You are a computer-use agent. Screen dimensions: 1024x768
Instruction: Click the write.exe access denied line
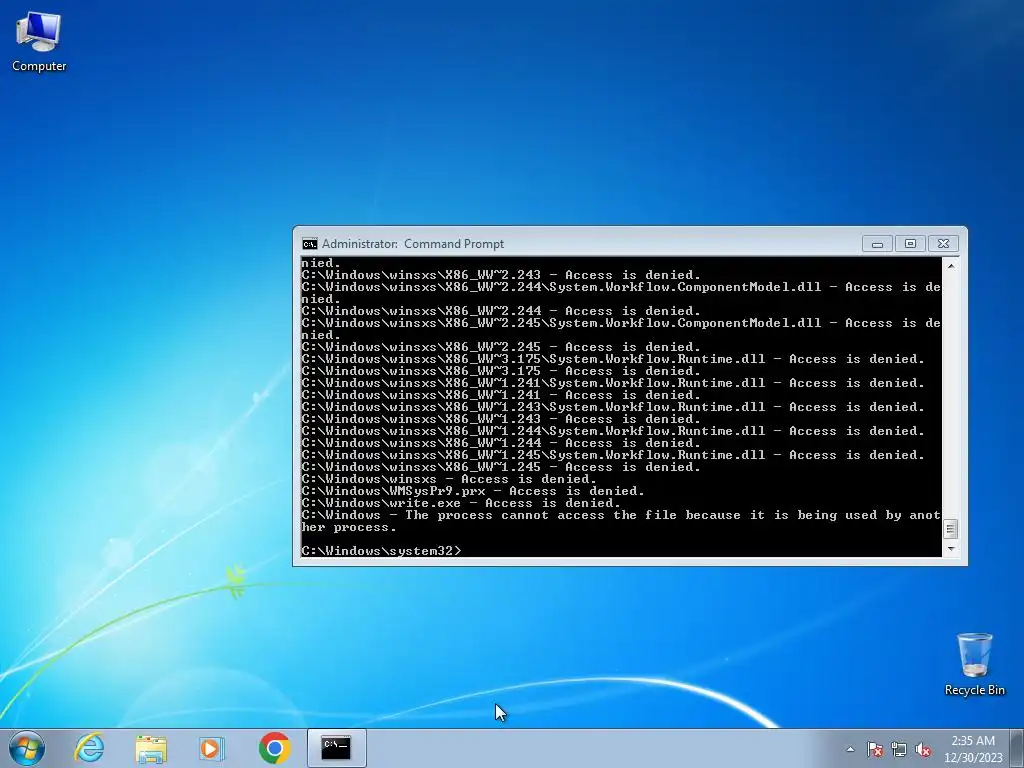tap(461, 503)
